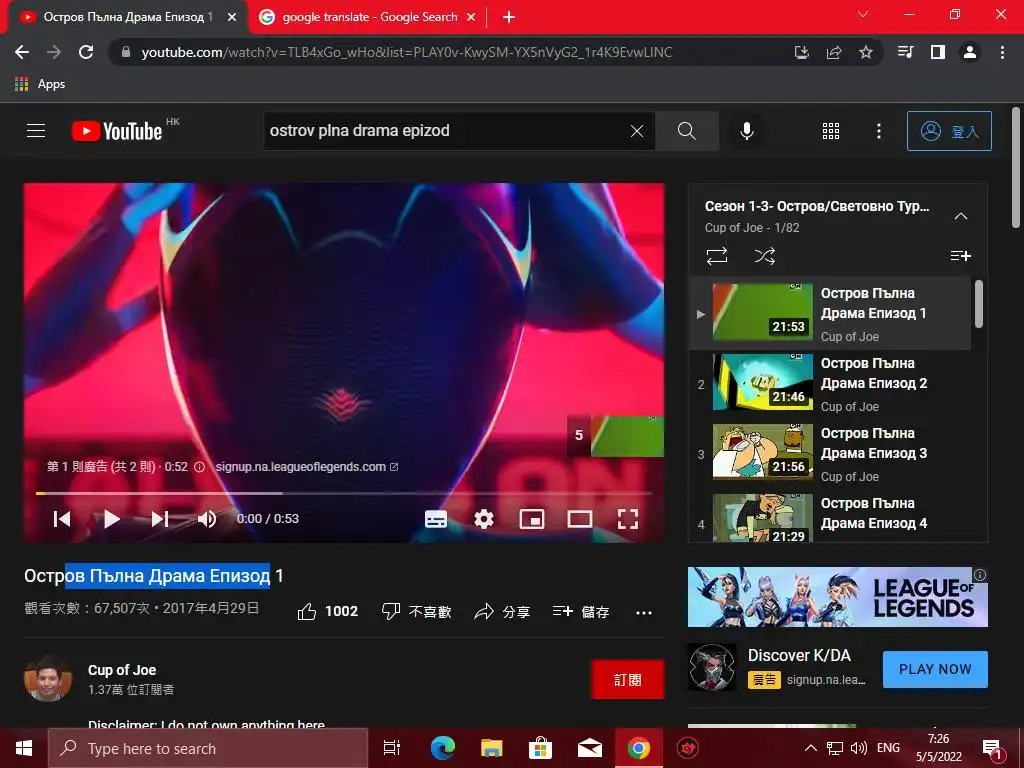Open the YouTube apps grid icon
The width and height of the screenshot is (1024, 768).
pyautogui.click(x=831, y=131)
